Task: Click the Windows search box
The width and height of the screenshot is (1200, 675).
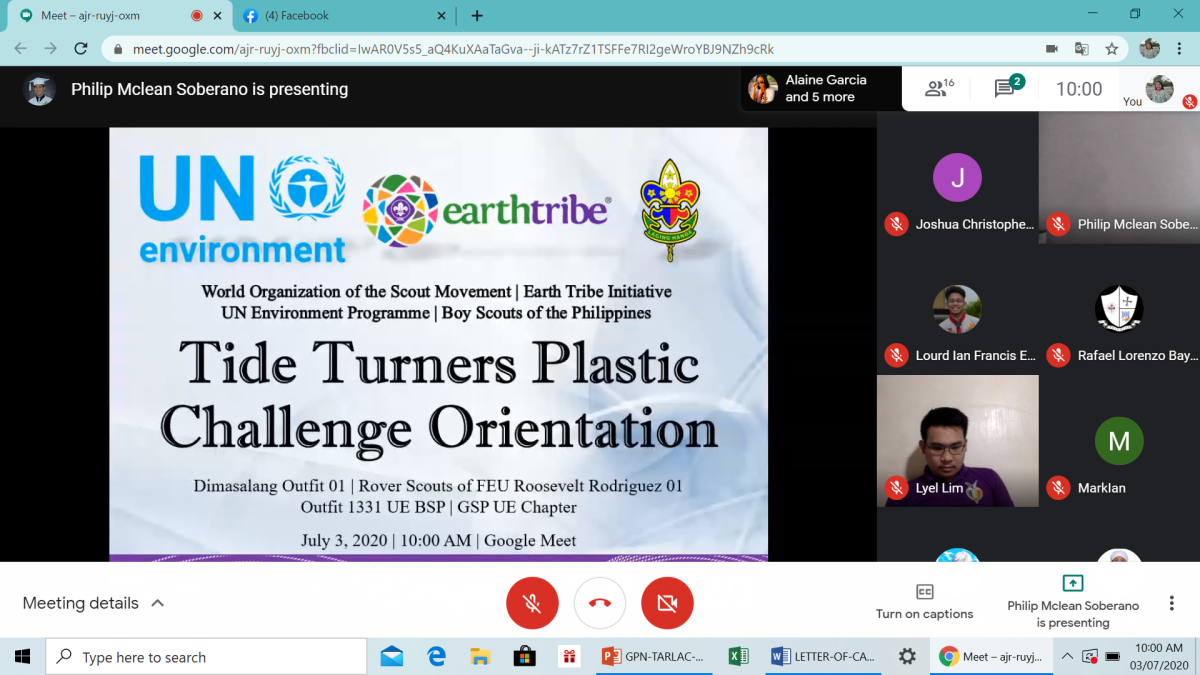Action: 200,657
